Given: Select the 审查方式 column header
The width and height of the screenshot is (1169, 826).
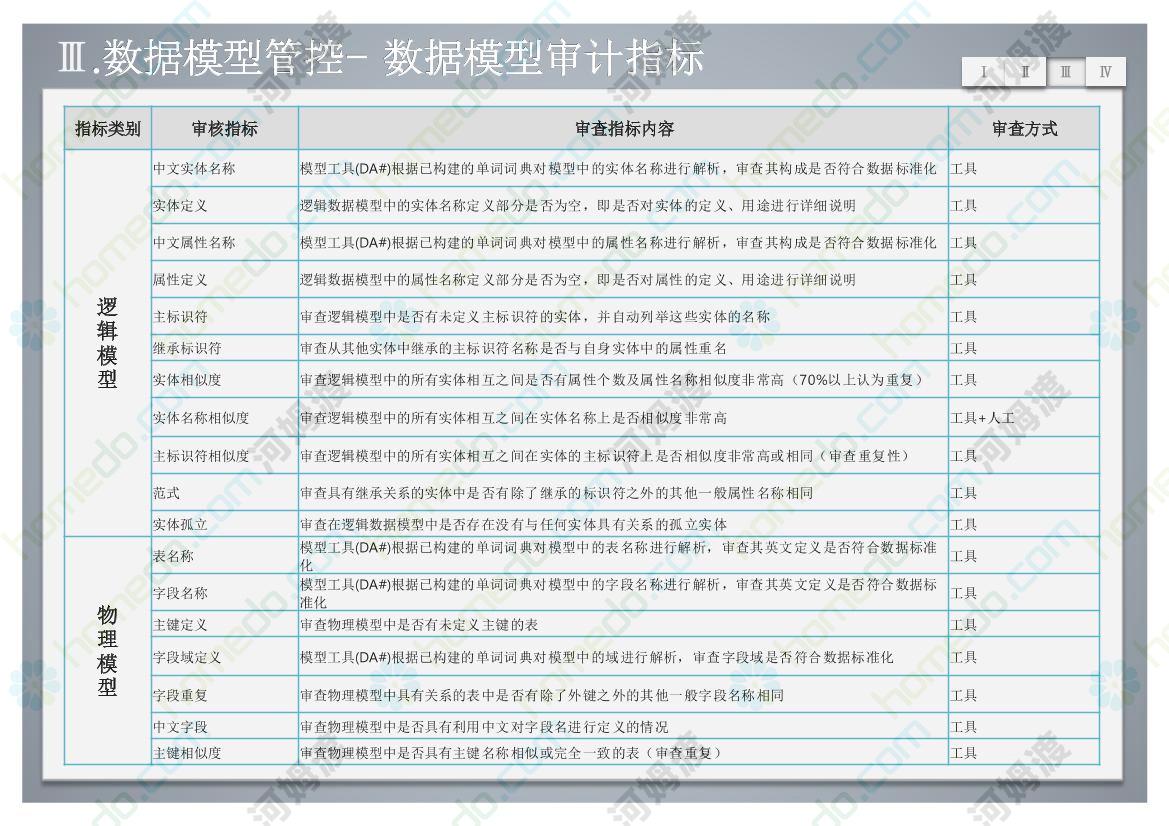Looking at the screenshot, I should (1024, 129).
